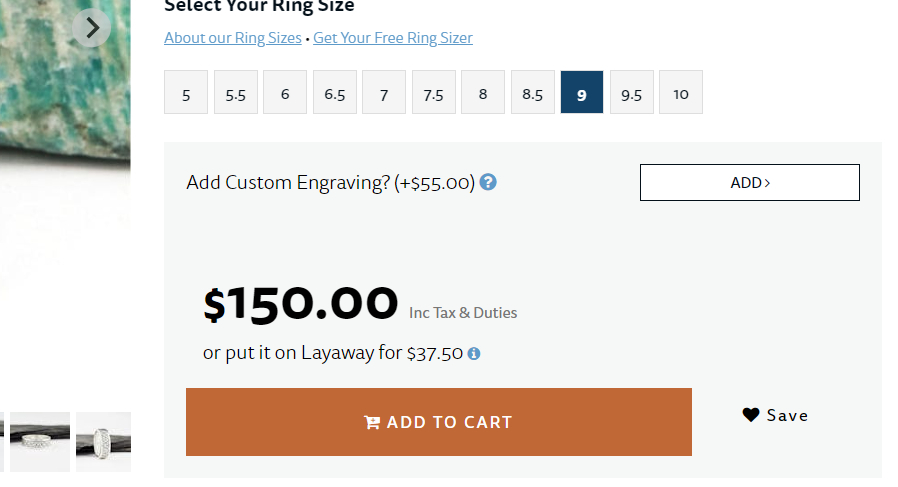Screen dimensions: 898x487
Task: Open the About our Ring Sizes link
Action: 233,38
